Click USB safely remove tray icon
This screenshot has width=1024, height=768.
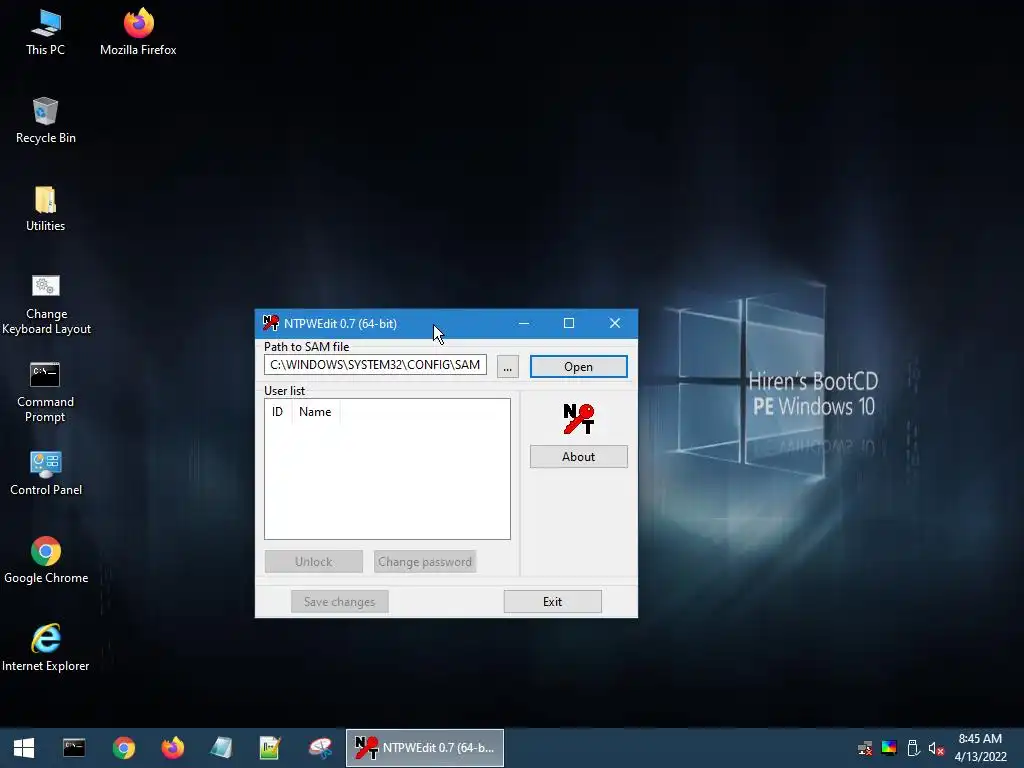[913, 748]
